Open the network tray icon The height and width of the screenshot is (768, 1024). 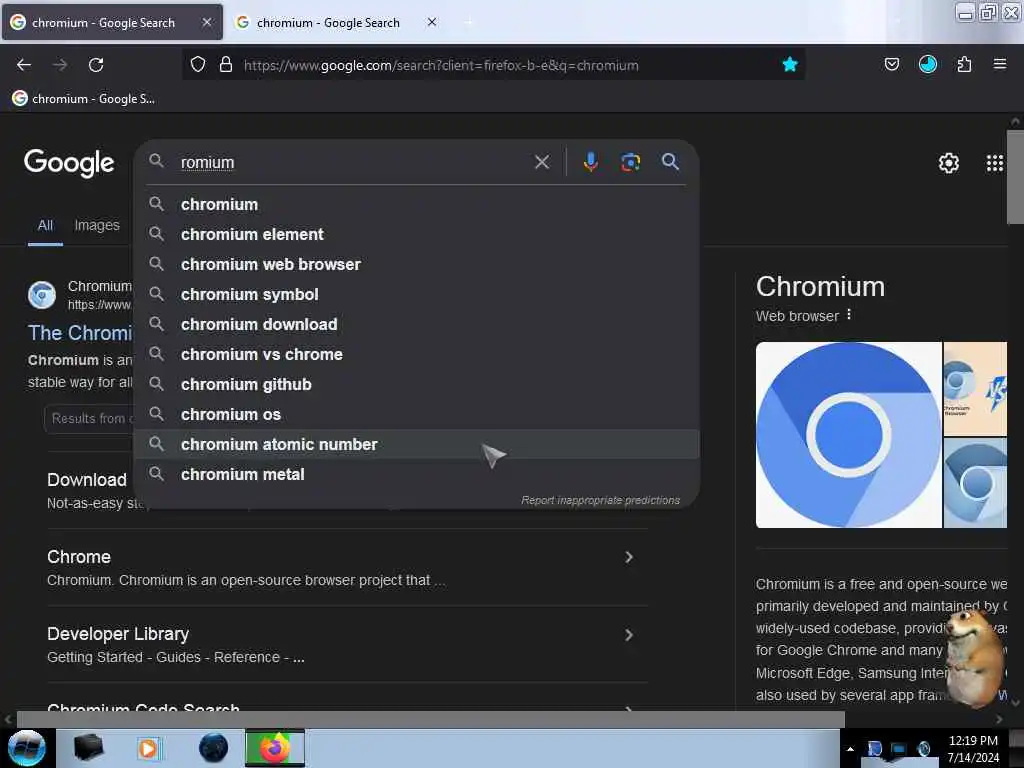tap(899, 749)
